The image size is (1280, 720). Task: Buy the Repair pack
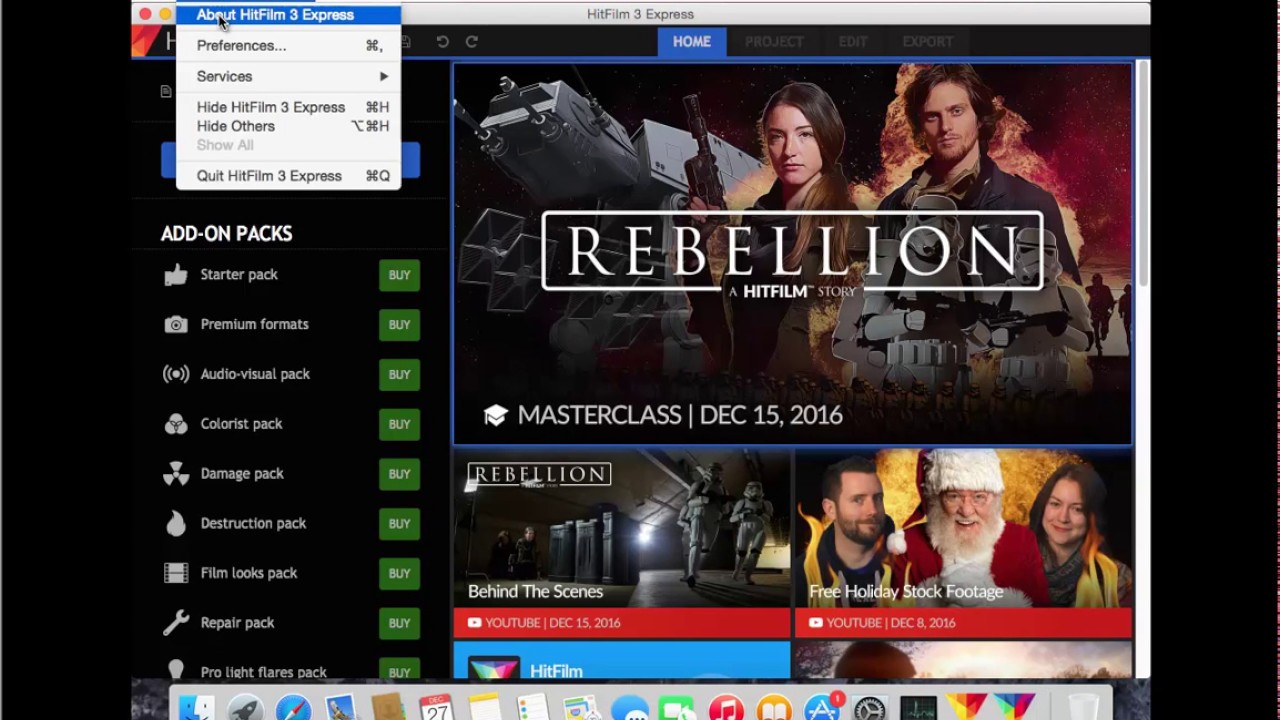click(x=399, y=623)
